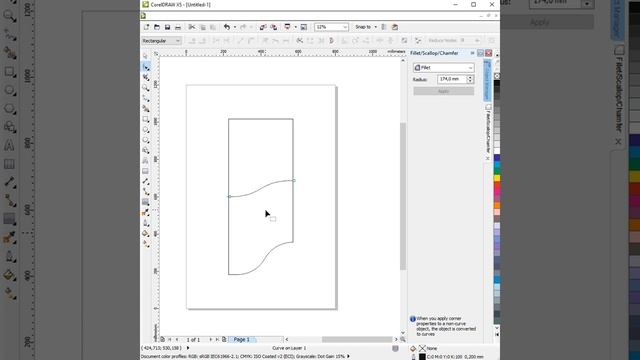Click the Radius spinner arrows
The width and height of the screenshot is (640, 360).
(x=470, y=79)
